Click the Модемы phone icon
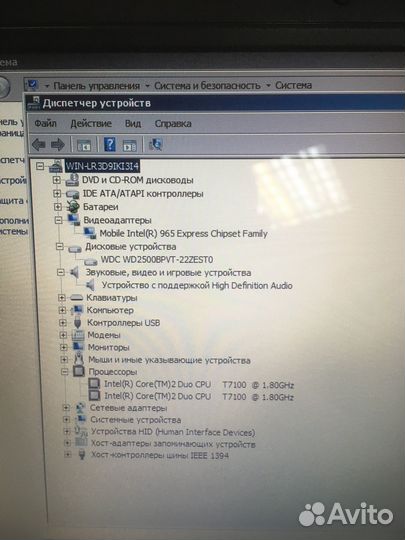Screen dimensions: 405x540 [x=78, y=335]
